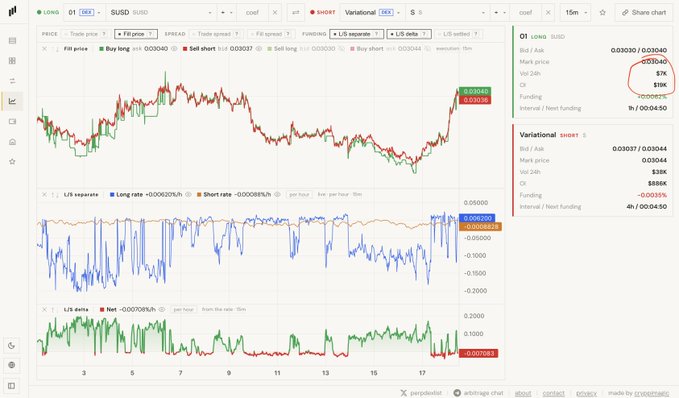Enable the L/S settled funding panel

coord(459,34)
